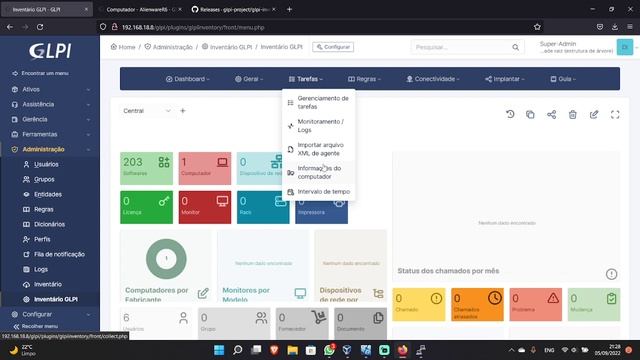640x360 pixels.
Task: Open Brave browser from taskbar
Action: (x=274, y=350)
